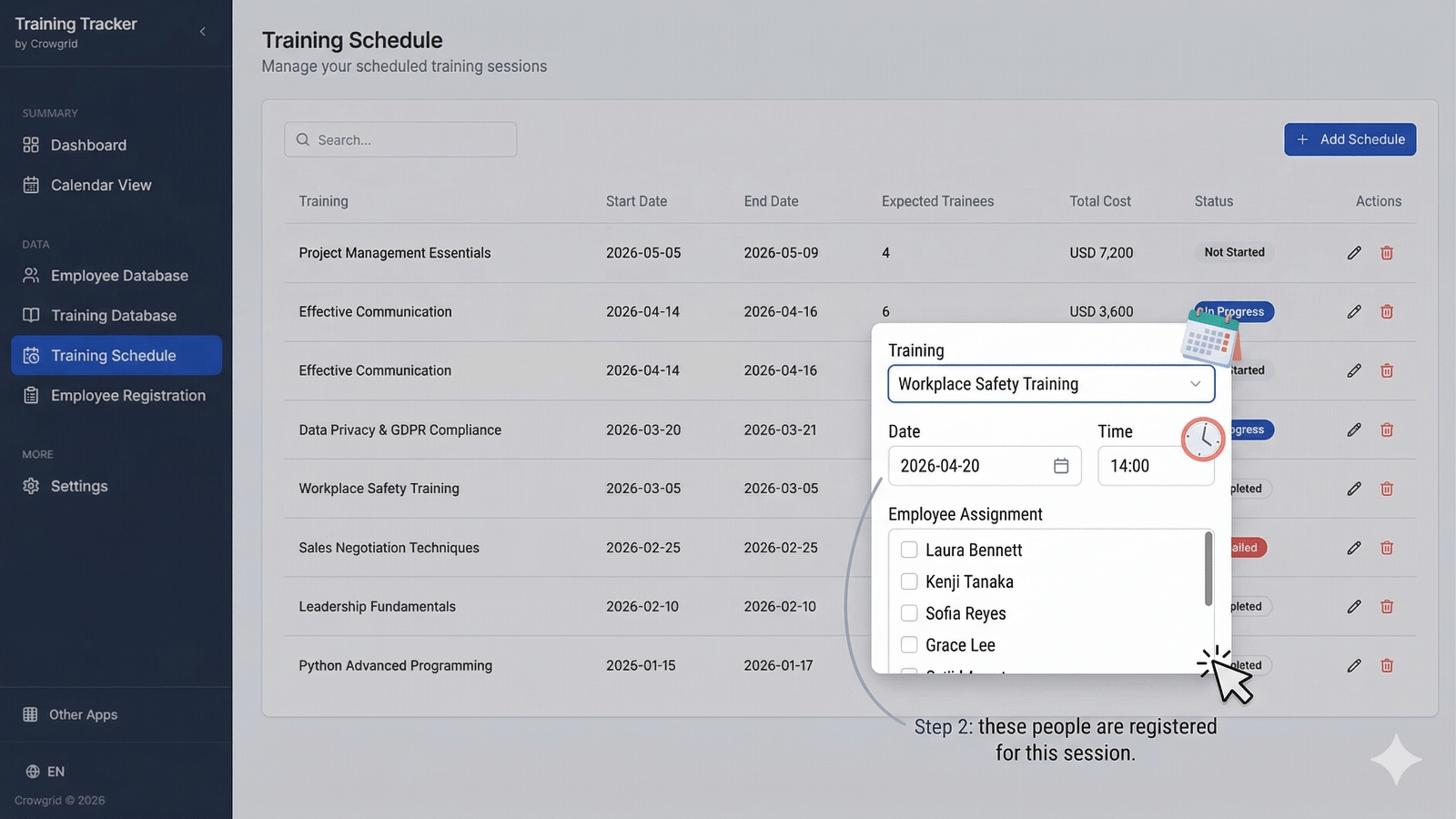The image size is (1456, 819).
Task: Click the Add Schedule button
Action: click(x=1350, y=139)
